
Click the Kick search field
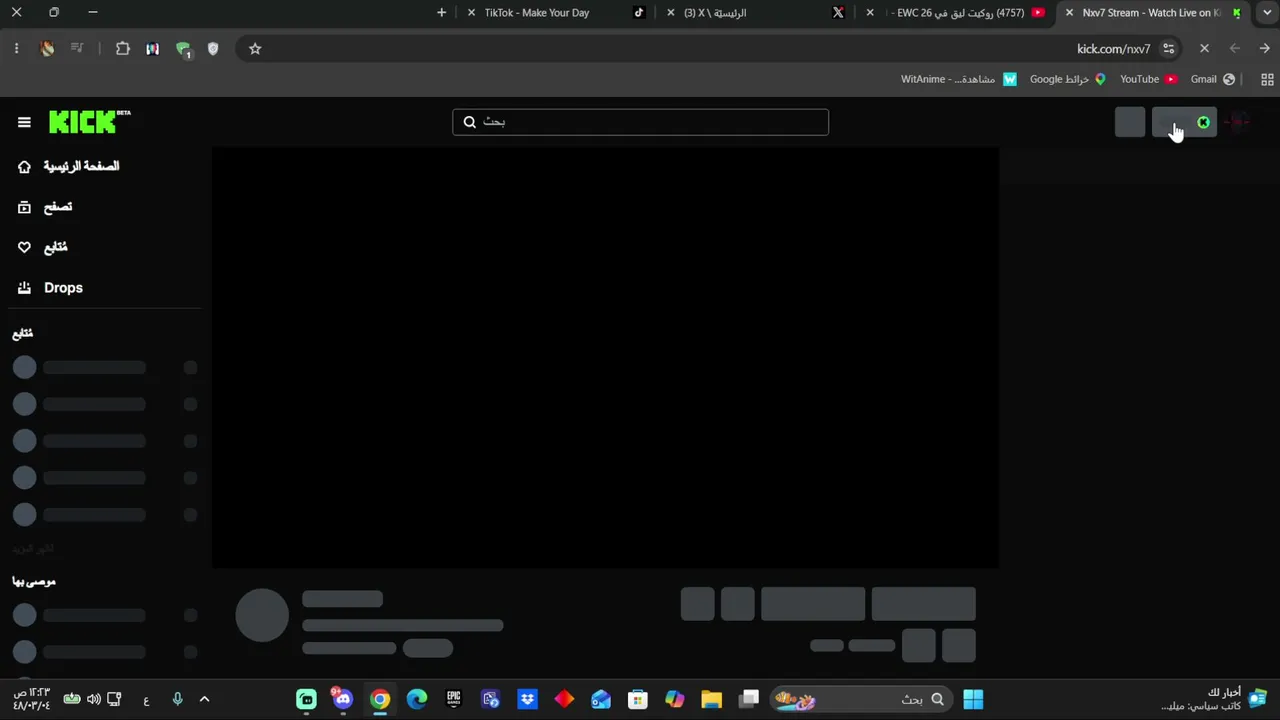[x=640, y=122]
